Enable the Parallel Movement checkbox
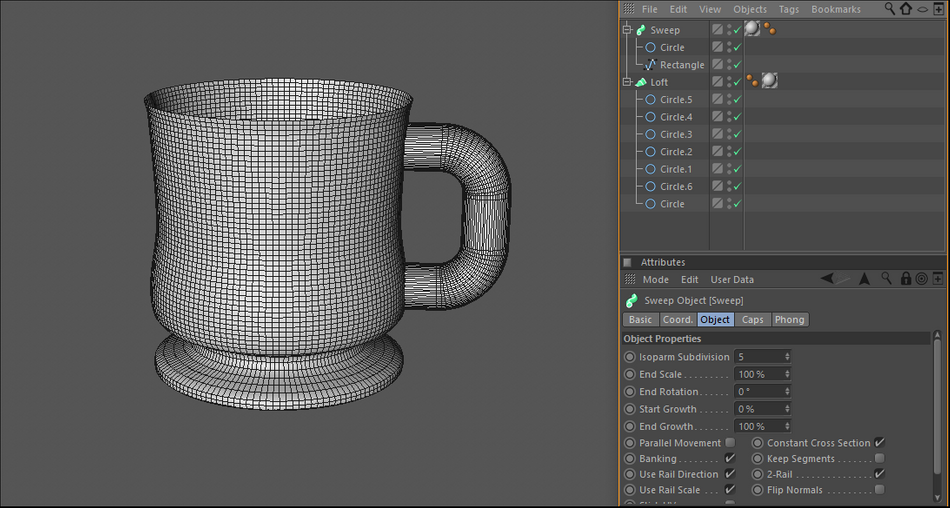Screen dimensions: 950x508 [730, 443]
